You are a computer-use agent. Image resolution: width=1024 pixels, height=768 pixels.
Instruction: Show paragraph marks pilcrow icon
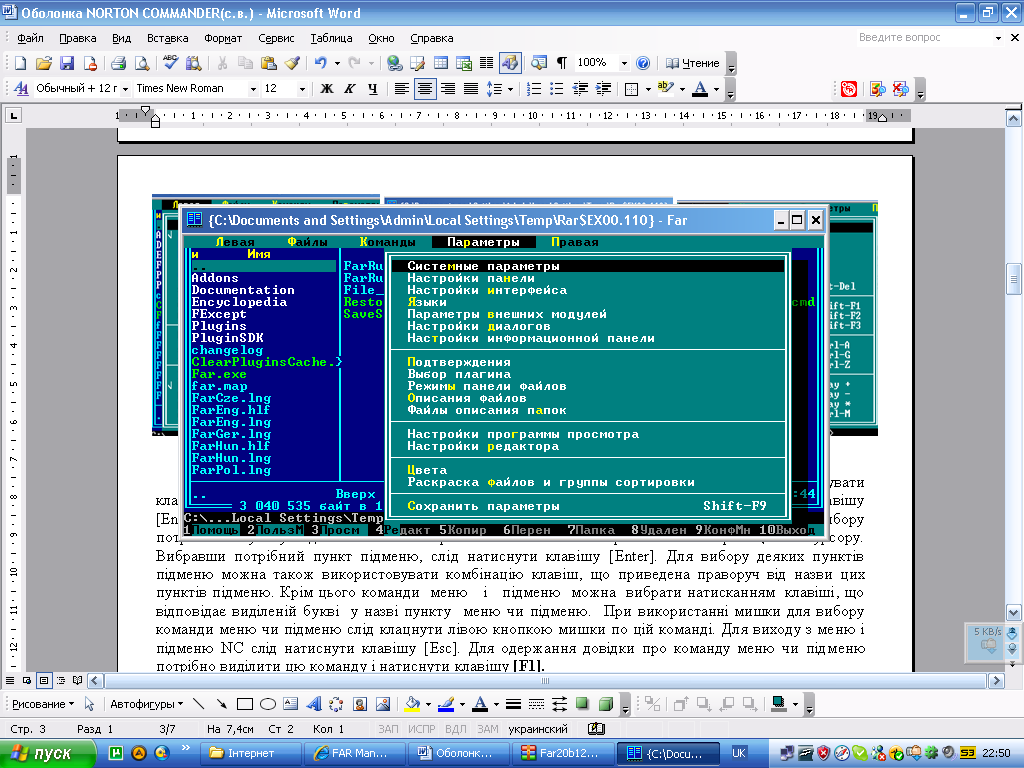pyautogui.click(x=562, y=63)
